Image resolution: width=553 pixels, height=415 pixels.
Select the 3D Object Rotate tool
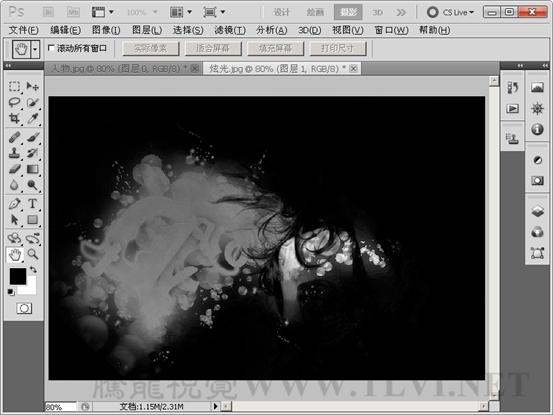(14, 238)
